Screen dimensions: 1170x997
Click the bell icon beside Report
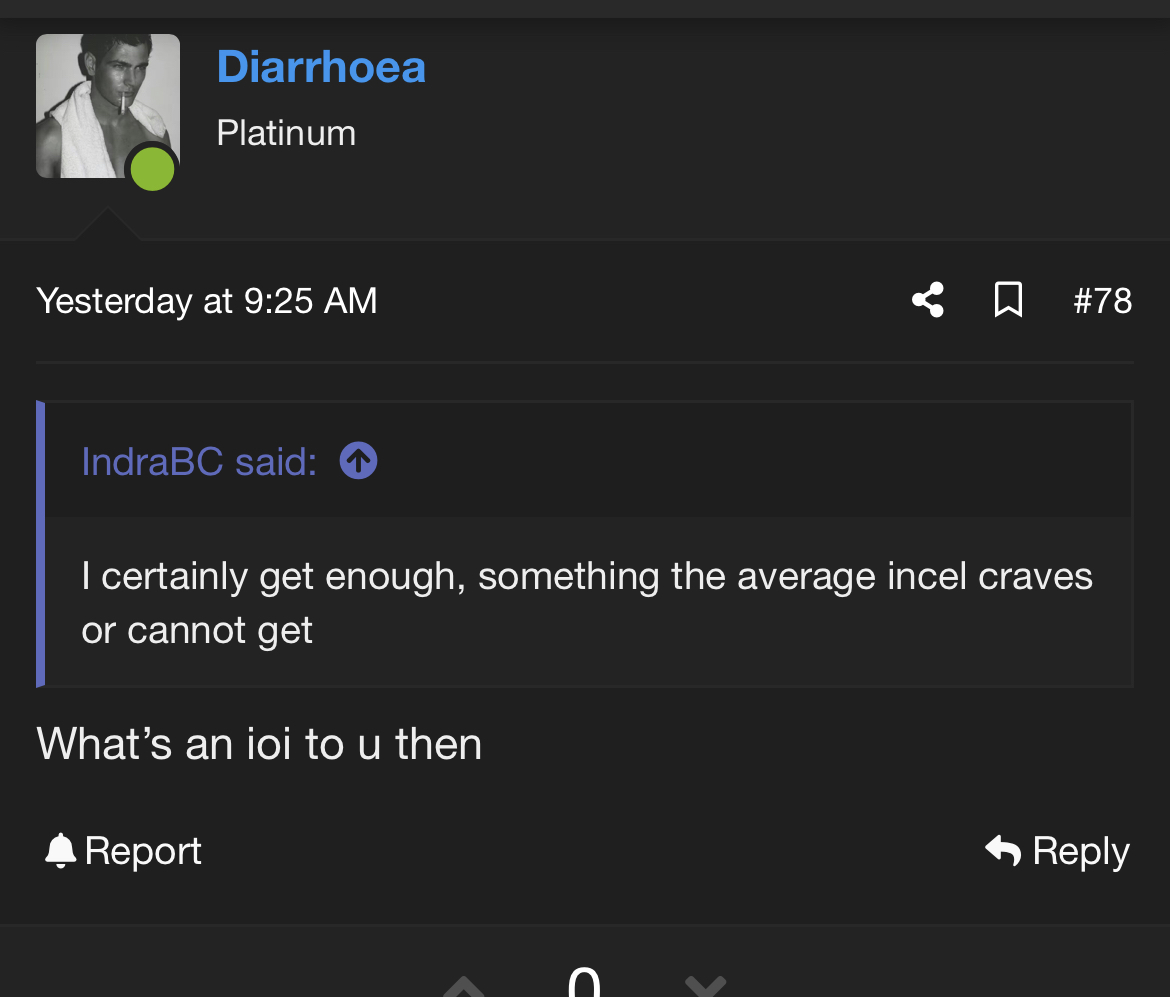(x=61, y=850)
